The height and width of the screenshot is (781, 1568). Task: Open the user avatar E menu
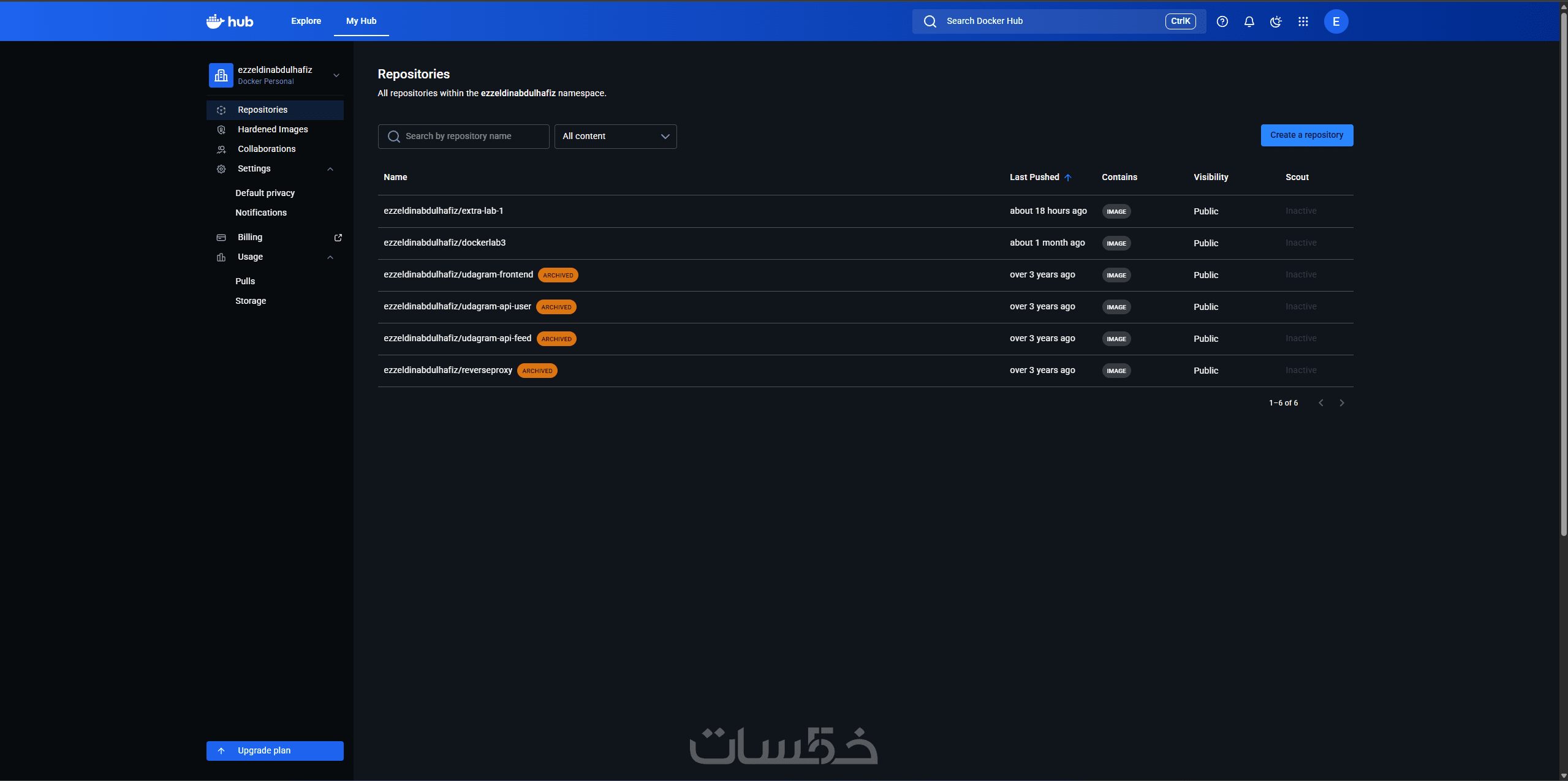pyautogui.click(x=1336, y=21)
